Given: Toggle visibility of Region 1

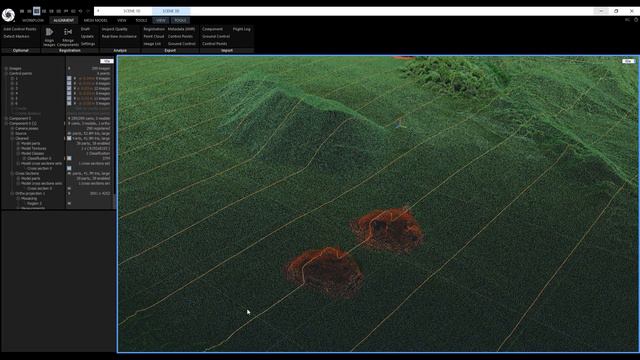Looking at the screenshot, I should click(69, 203).
